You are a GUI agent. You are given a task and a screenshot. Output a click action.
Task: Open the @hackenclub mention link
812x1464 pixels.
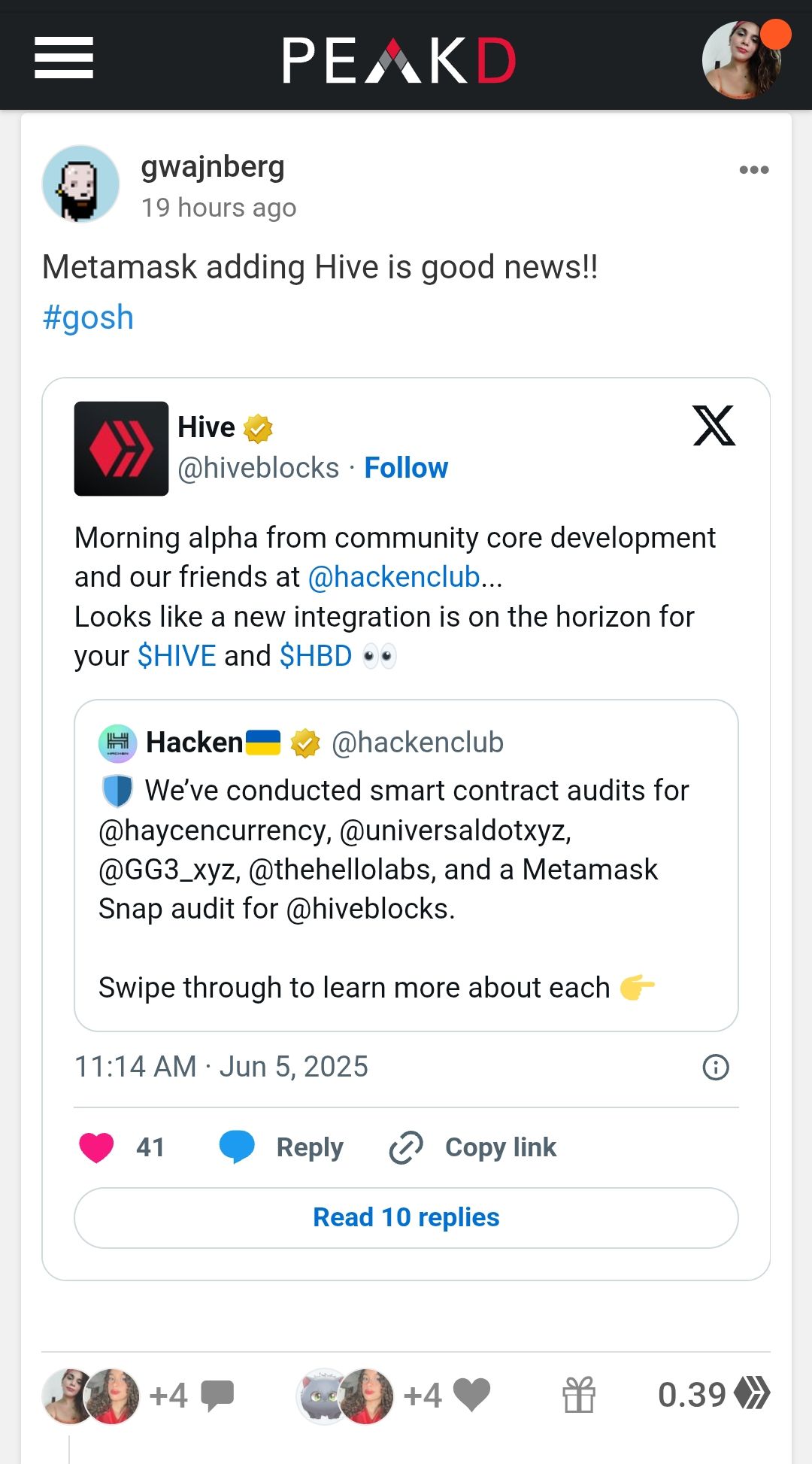394,577
